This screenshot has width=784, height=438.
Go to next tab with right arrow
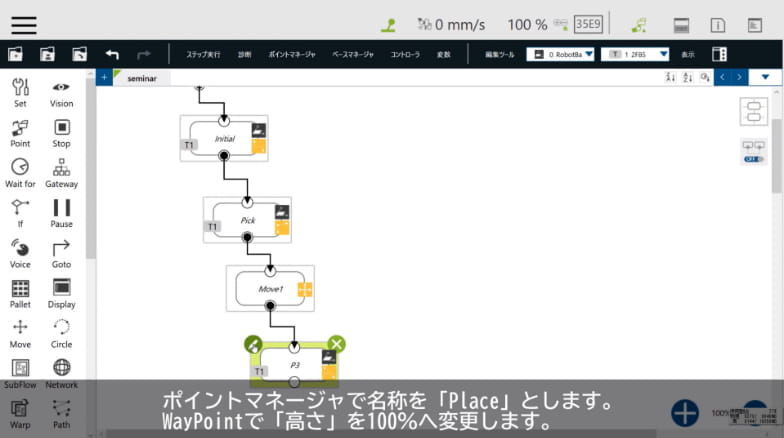(x=739, y=77)
